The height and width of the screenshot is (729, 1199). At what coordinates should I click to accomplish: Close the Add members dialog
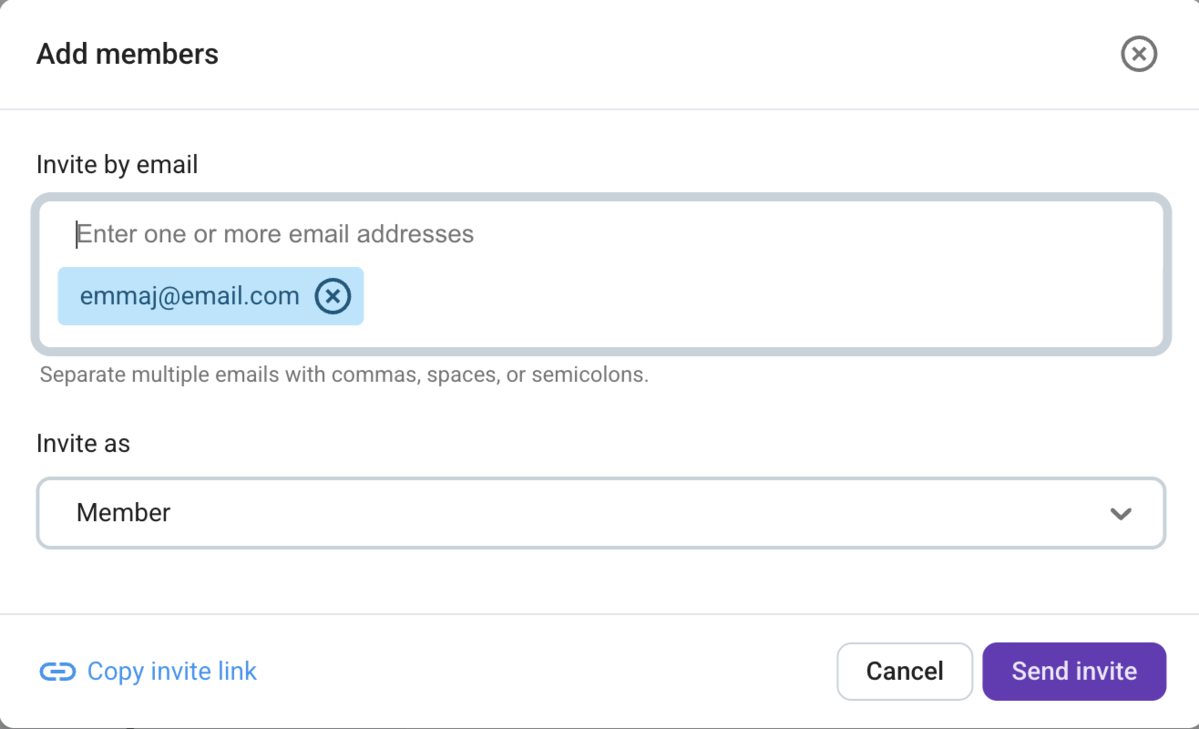point(1138,54)
